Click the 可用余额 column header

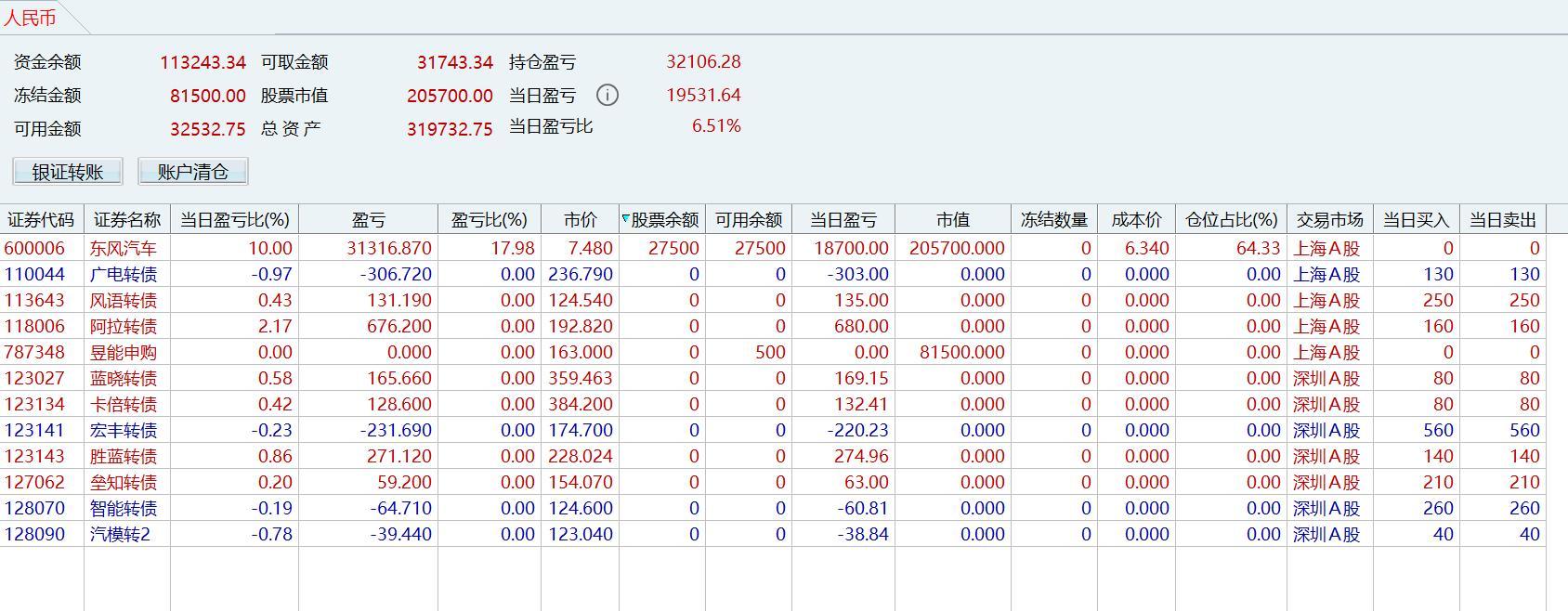(x=749, y=220)
